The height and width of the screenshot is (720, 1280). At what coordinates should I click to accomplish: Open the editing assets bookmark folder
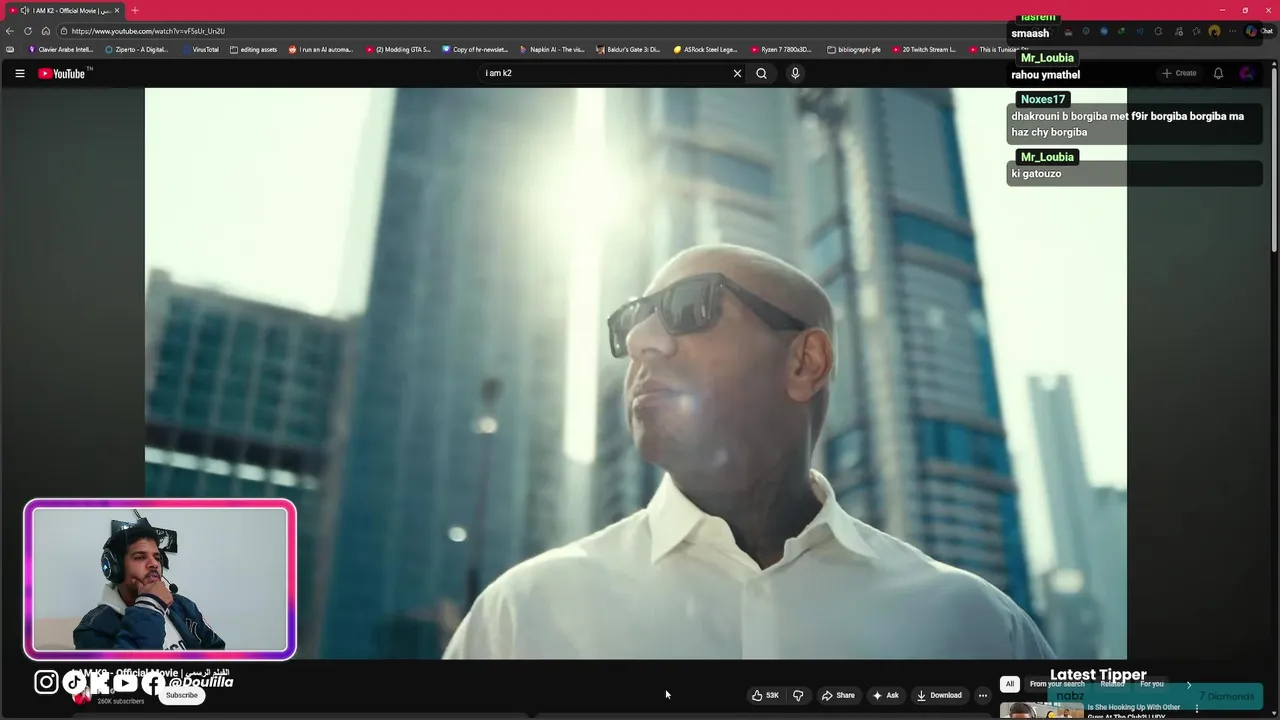tap(253, 49)
